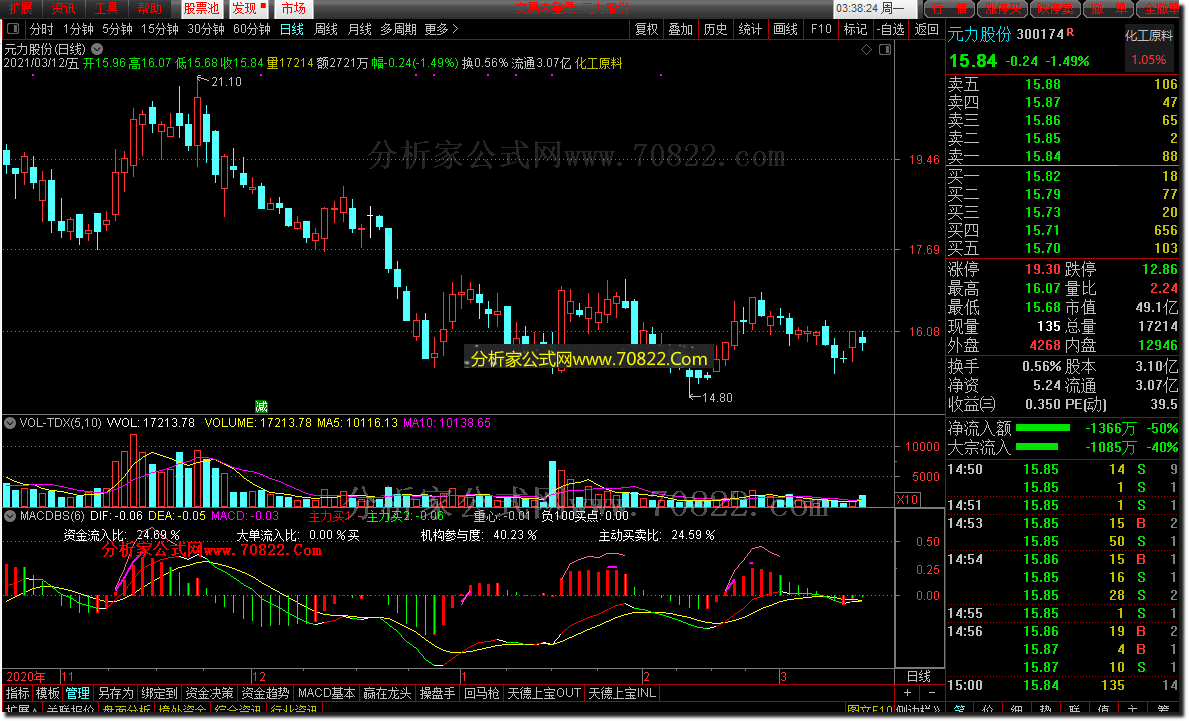Select the 15分钟 period
1189x721 pixels.
[160, 29]
